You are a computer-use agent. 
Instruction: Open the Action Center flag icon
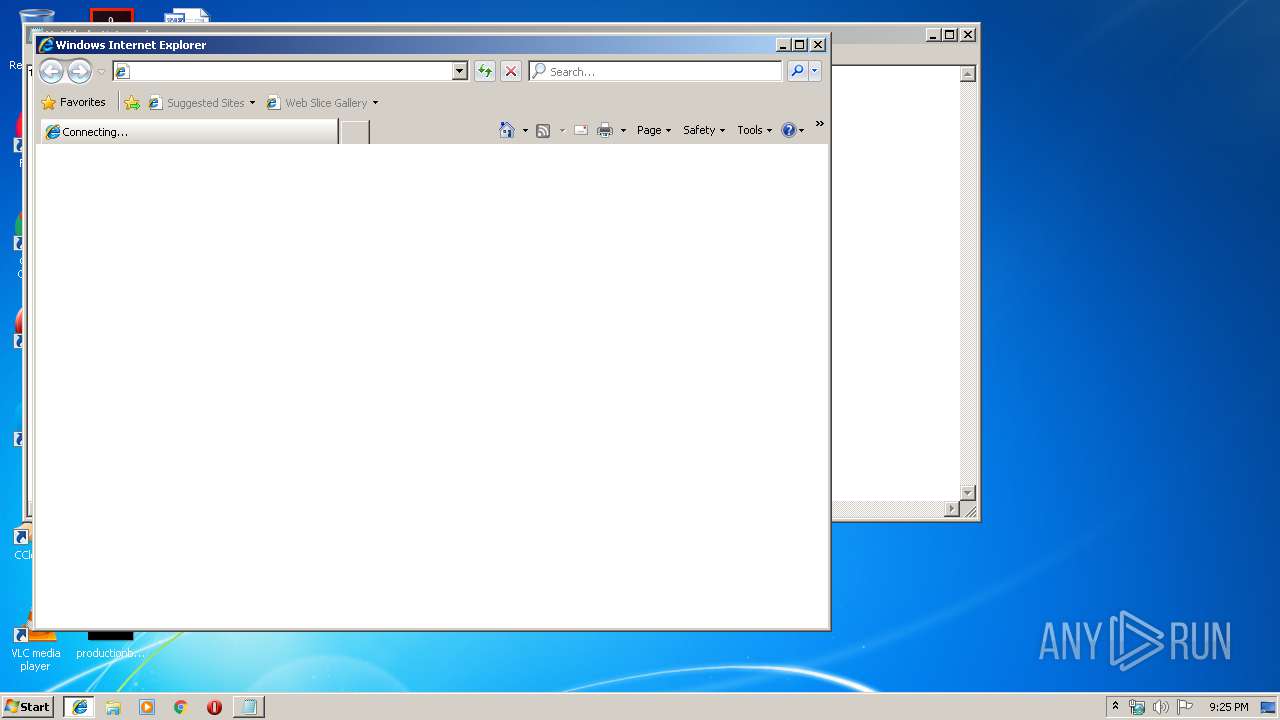[1185, 707]
